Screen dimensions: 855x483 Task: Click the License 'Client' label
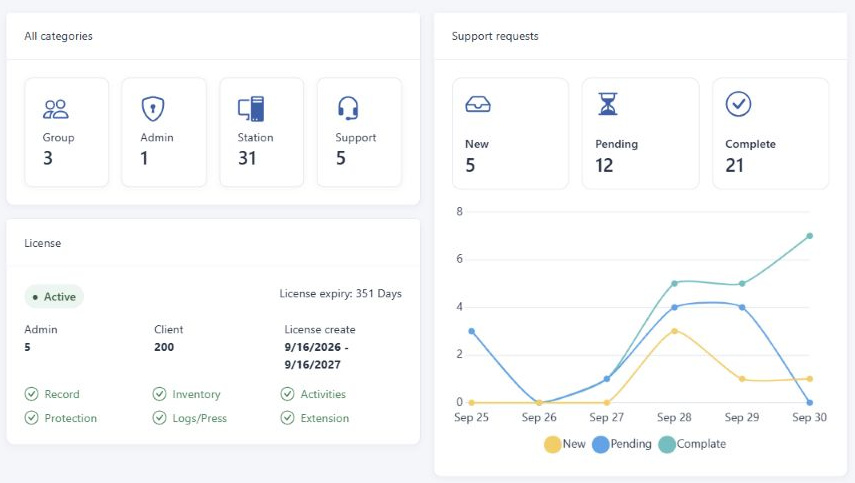[x=168, y=329]
